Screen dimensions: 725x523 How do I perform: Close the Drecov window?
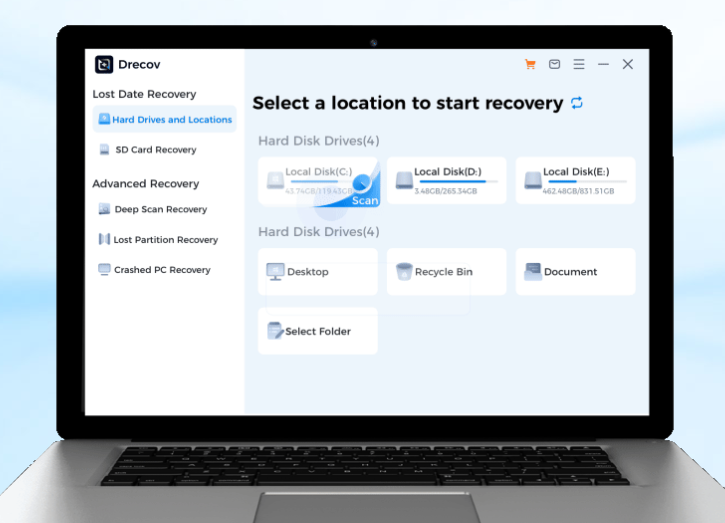tap(627, 64)
